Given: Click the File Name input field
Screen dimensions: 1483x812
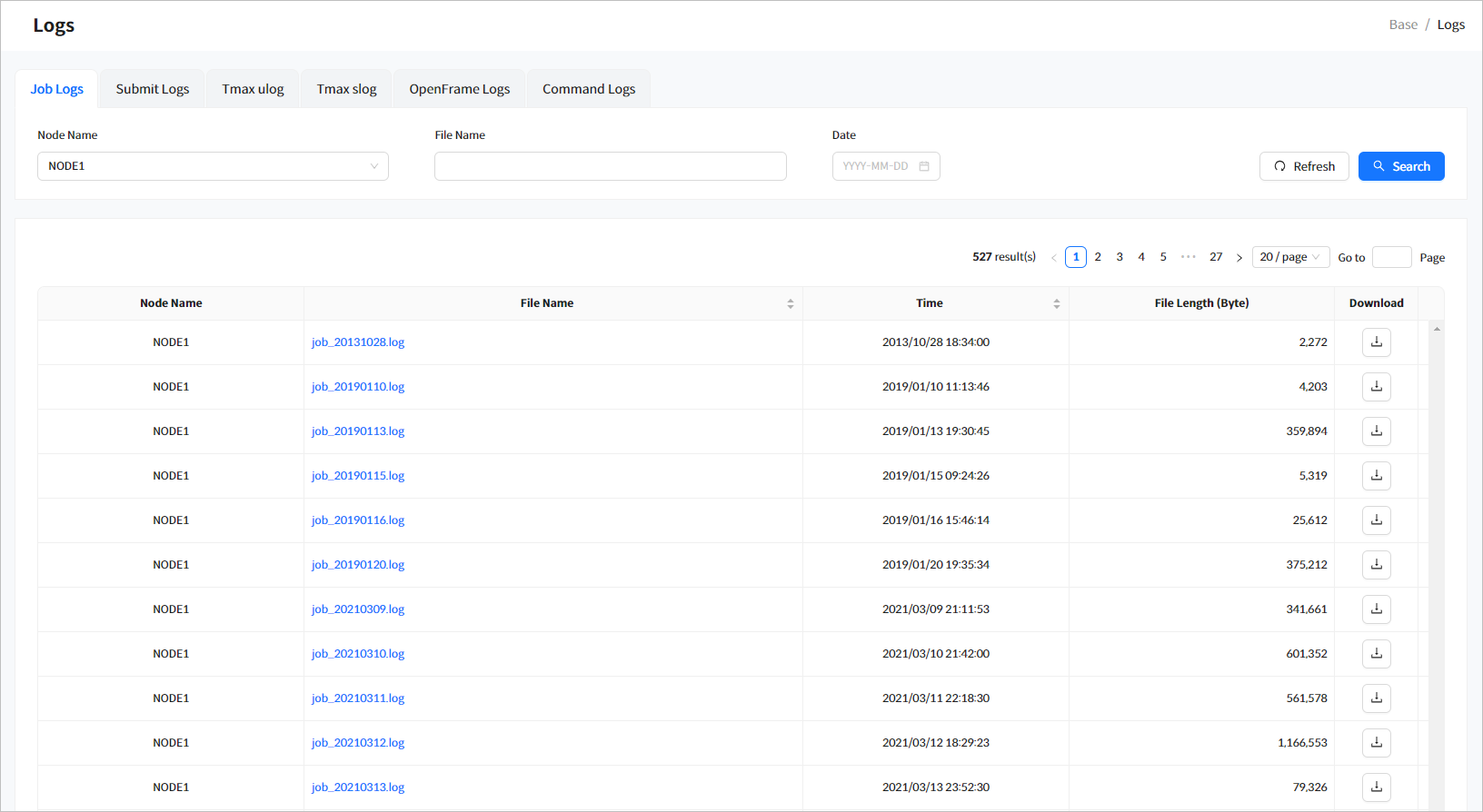Looking at the screenshot, I should point(610,166).
